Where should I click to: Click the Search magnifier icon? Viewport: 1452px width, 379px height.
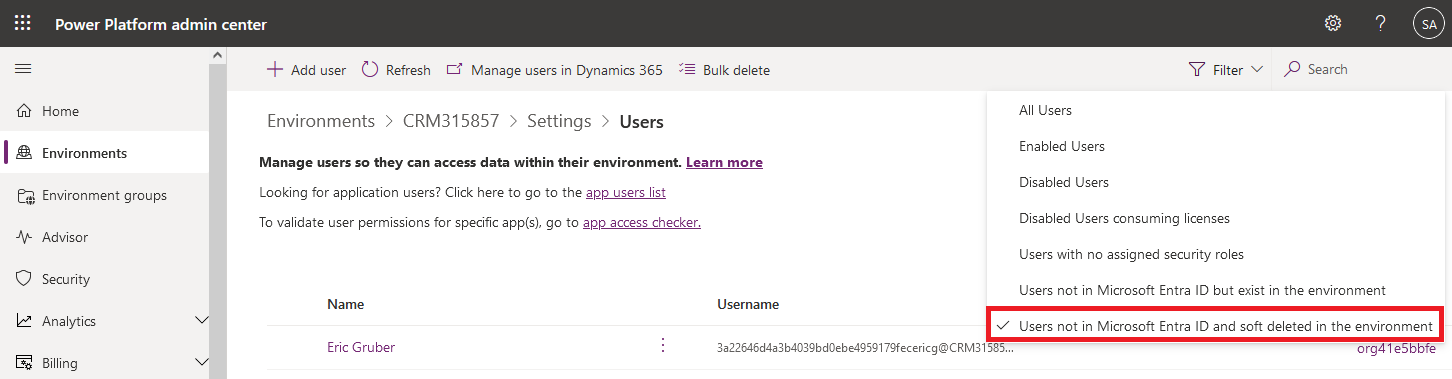(1292, 69)
